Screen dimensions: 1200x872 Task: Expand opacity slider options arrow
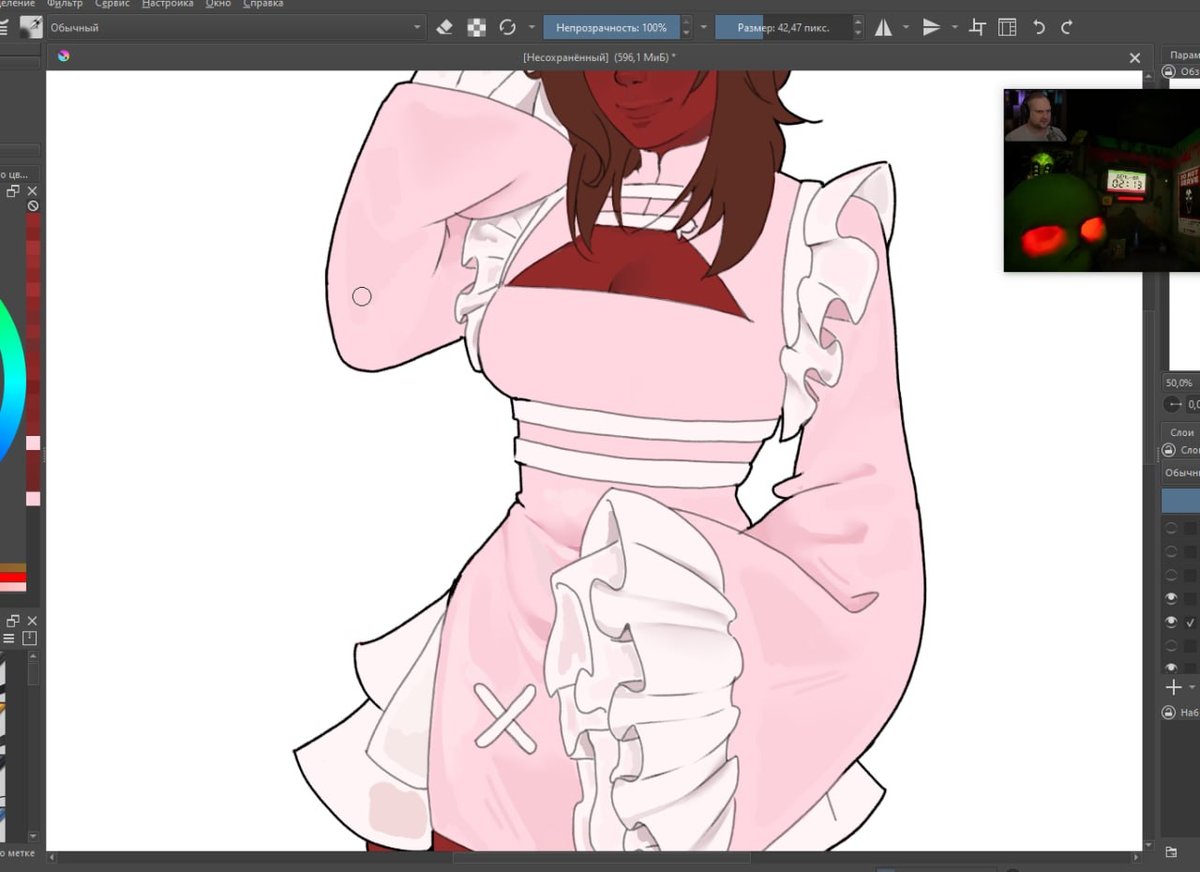click(x=704, y=27)
